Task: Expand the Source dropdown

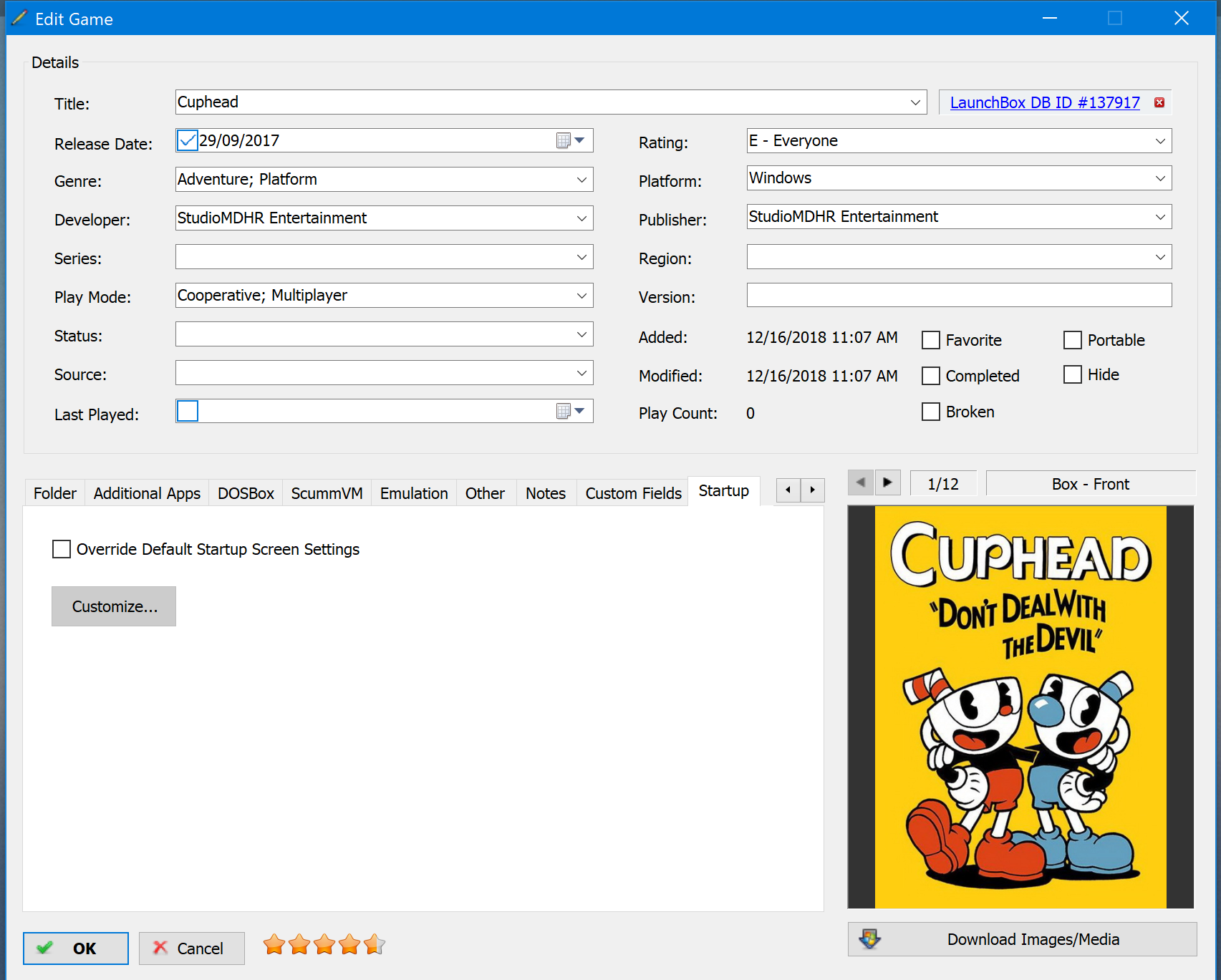Action: [581, 373]
